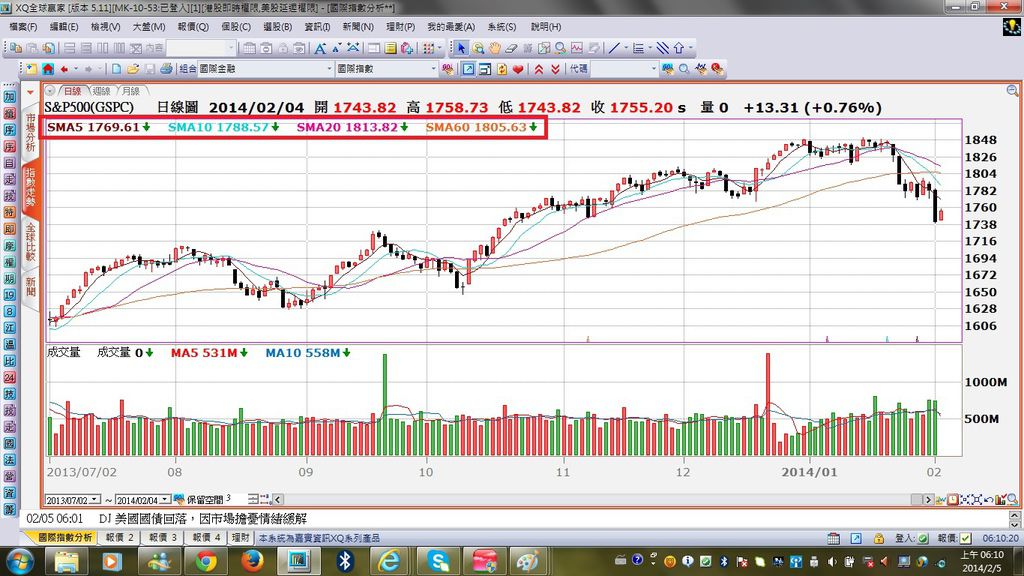1024x576 pixels.
Task: Launch Firefox from the Windows taskbar
Action: [x=252, y=562]
